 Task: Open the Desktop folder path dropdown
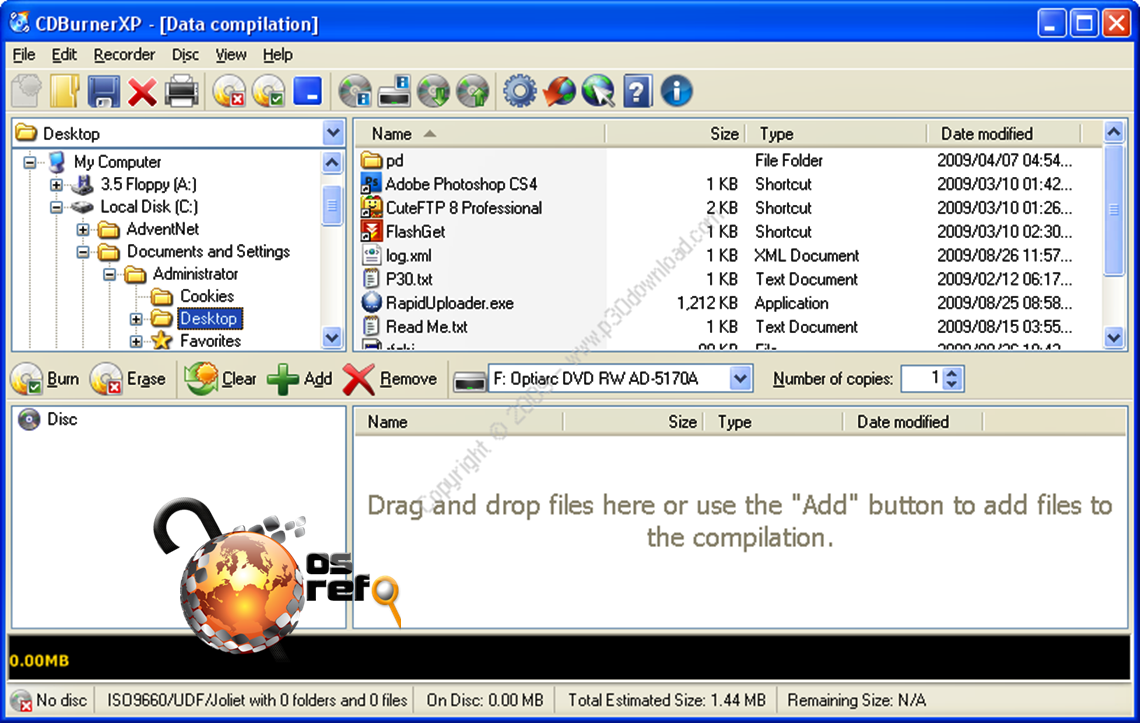point(333,133)
